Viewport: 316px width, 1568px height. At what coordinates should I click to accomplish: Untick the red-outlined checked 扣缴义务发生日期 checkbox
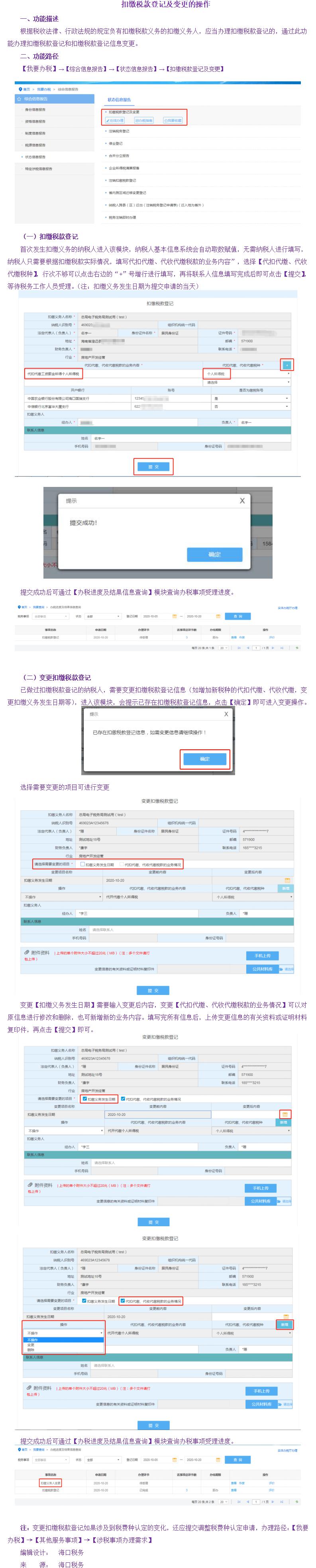[x=84, y=1099]
